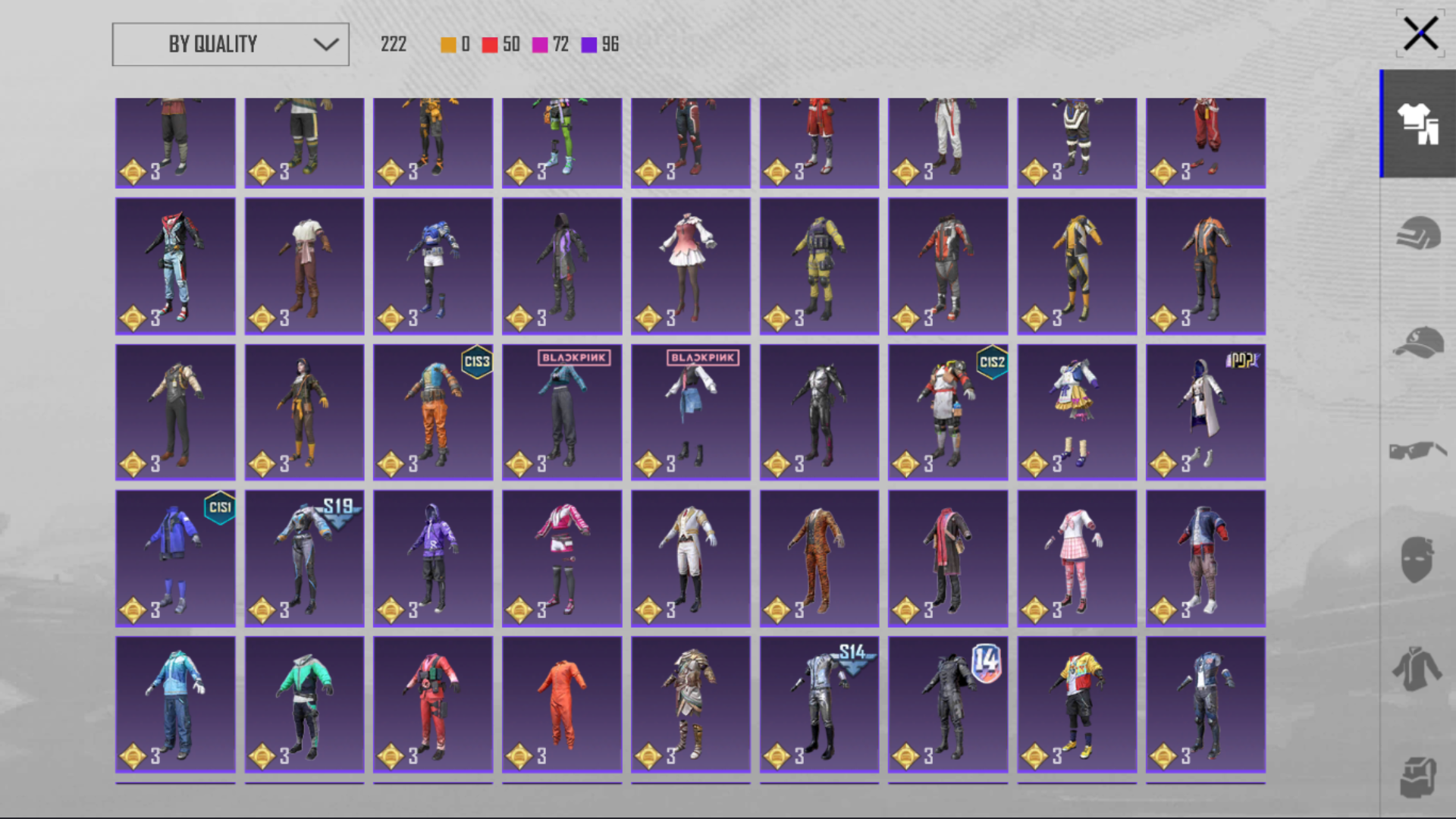The image size is (1456, 819).
Task: Close the inventory screen with X
Action: click(1420, 34)
